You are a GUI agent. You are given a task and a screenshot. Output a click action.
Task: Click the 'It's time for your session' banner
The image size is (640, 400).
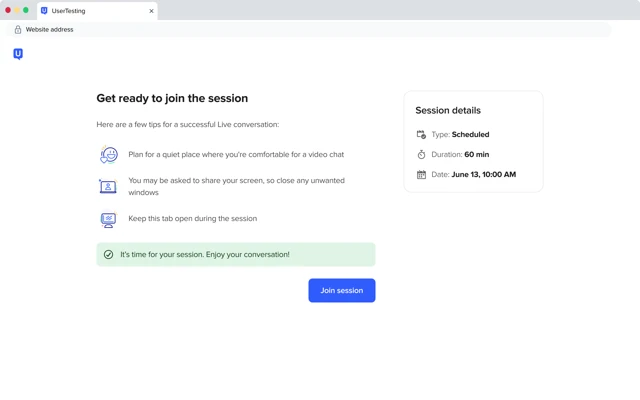236,255
